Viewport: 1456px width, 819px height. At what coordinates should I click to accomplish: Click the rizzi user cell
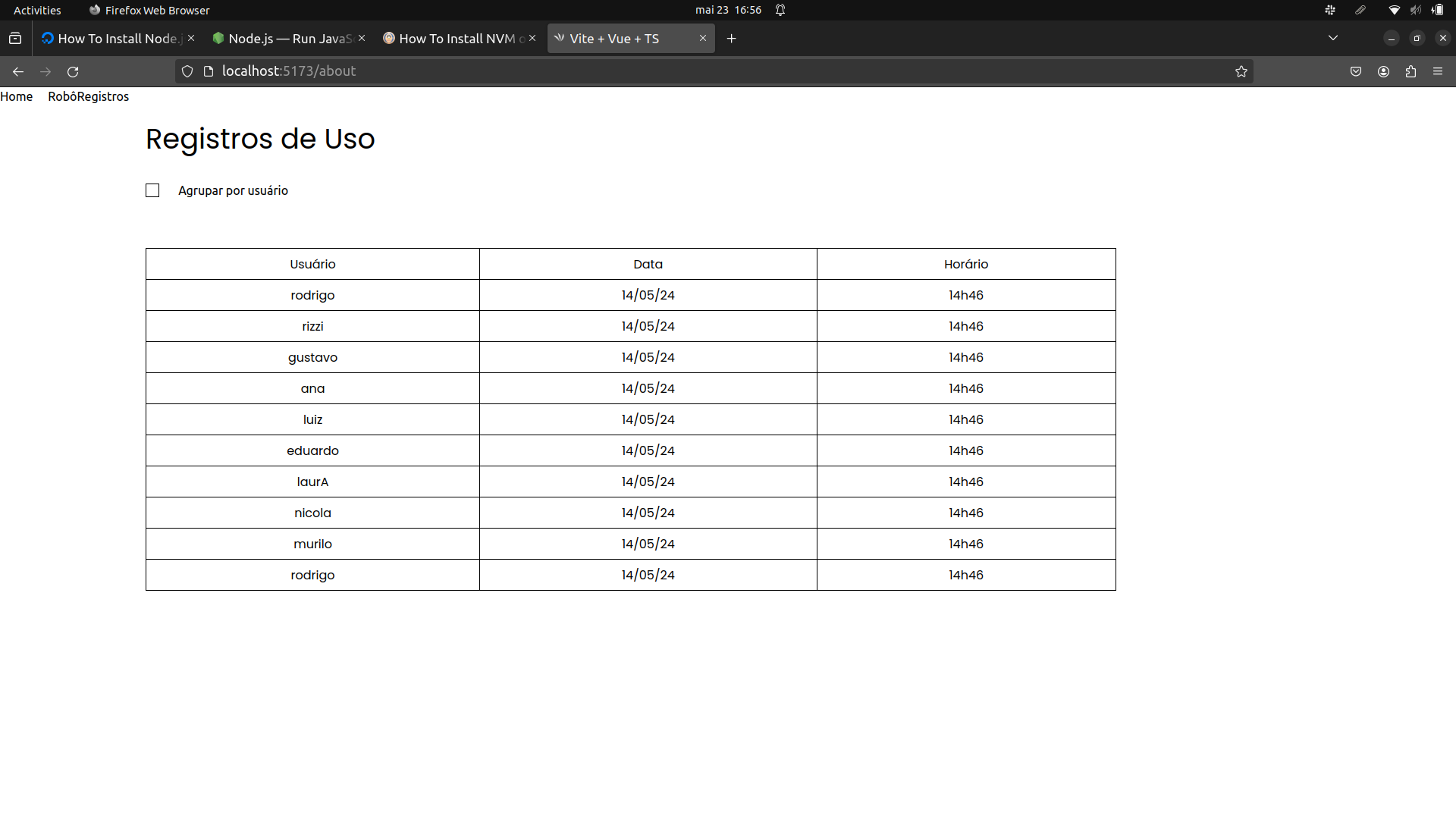click(312, 326)
